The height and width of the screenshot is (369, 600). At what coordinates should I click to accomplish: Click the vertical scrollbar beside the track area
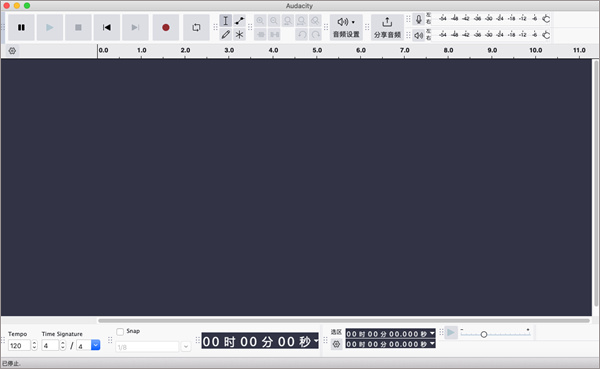click(596, 183)
